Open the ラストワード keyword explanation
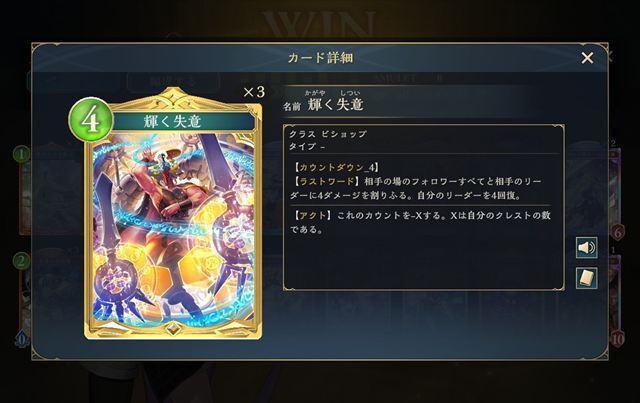The width and height of the screenshot is (640, 403). tap(326, 181)
